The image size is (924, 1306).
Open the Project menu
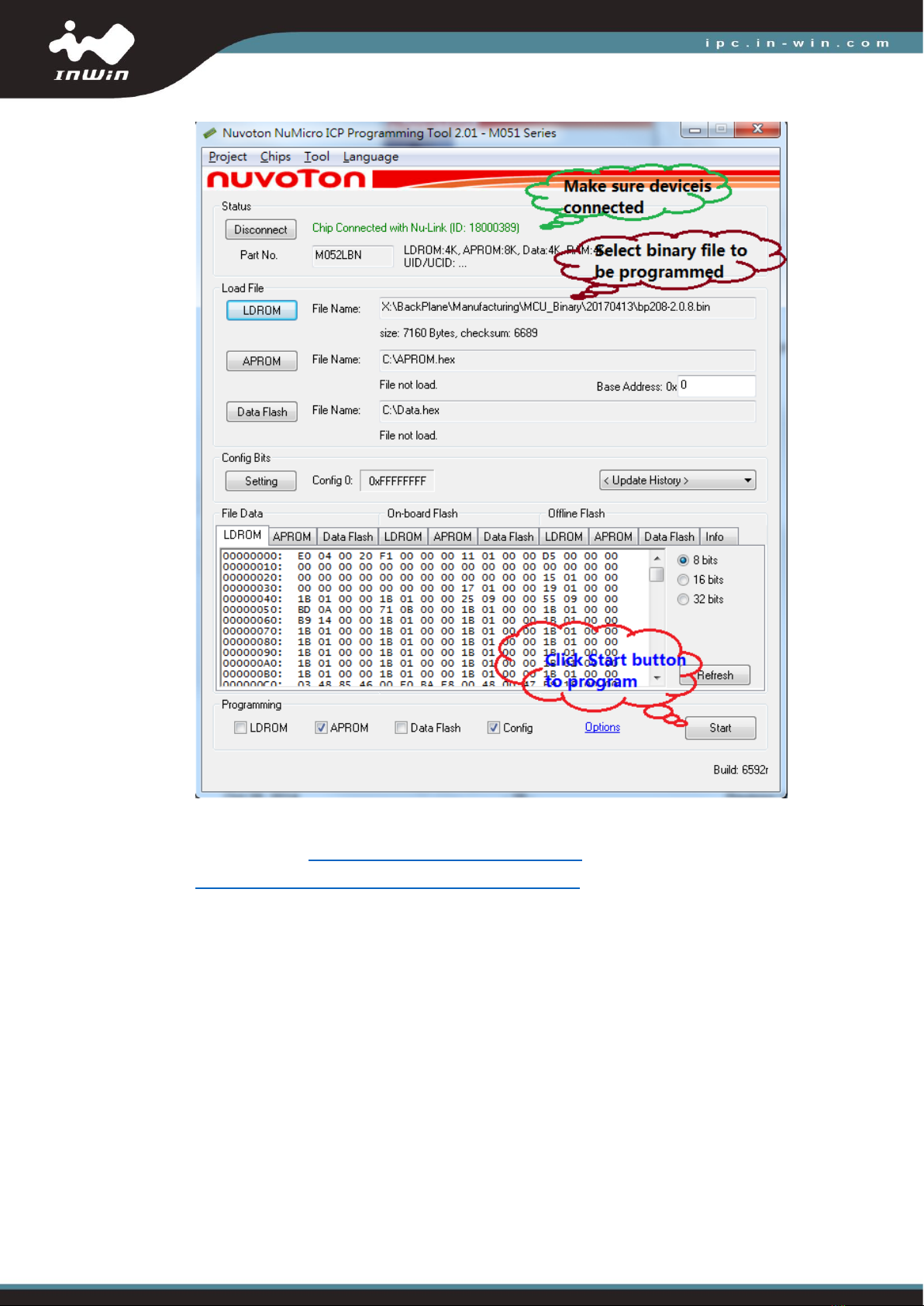[x=228, y=157]
